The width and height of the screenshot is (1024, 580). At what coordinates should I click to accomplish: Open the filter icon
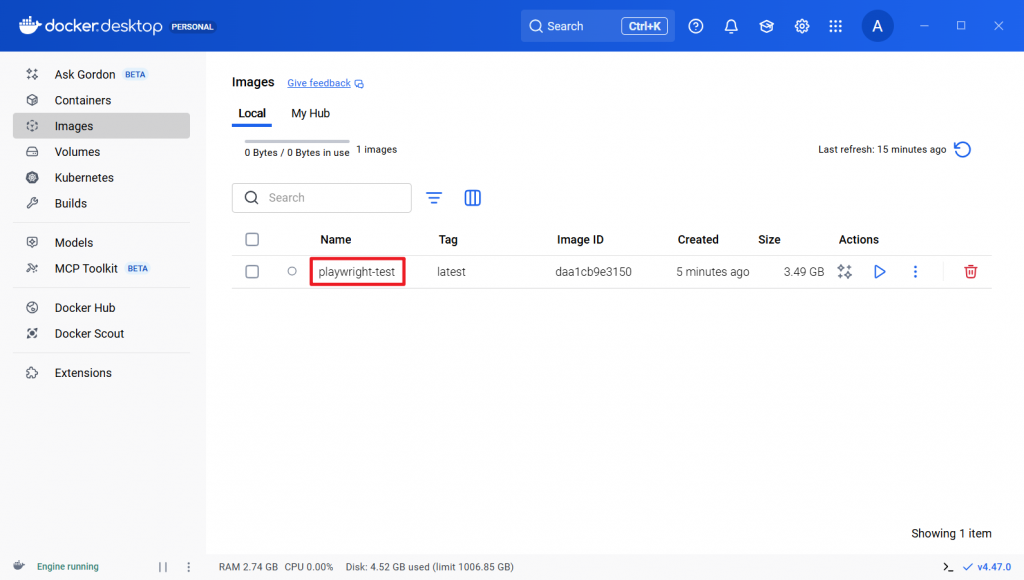(434, 198)
